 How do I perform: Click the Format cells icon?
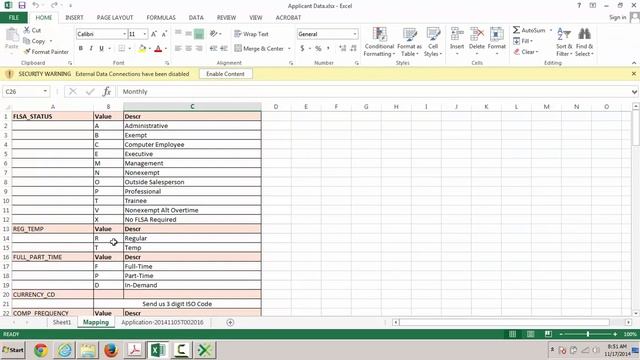click(497, 34)
